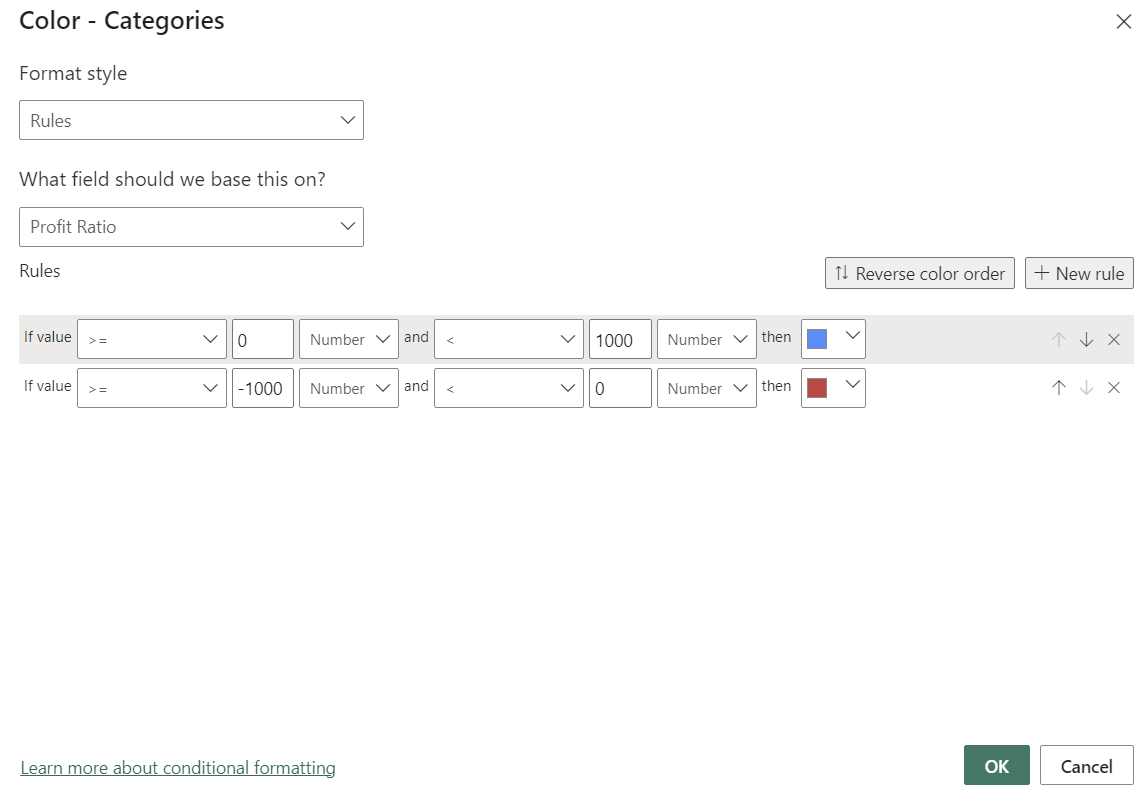Viewport: 1146px width, 802px height.
Task: Move the first rule down with arrow
Action: point(1086,339)
